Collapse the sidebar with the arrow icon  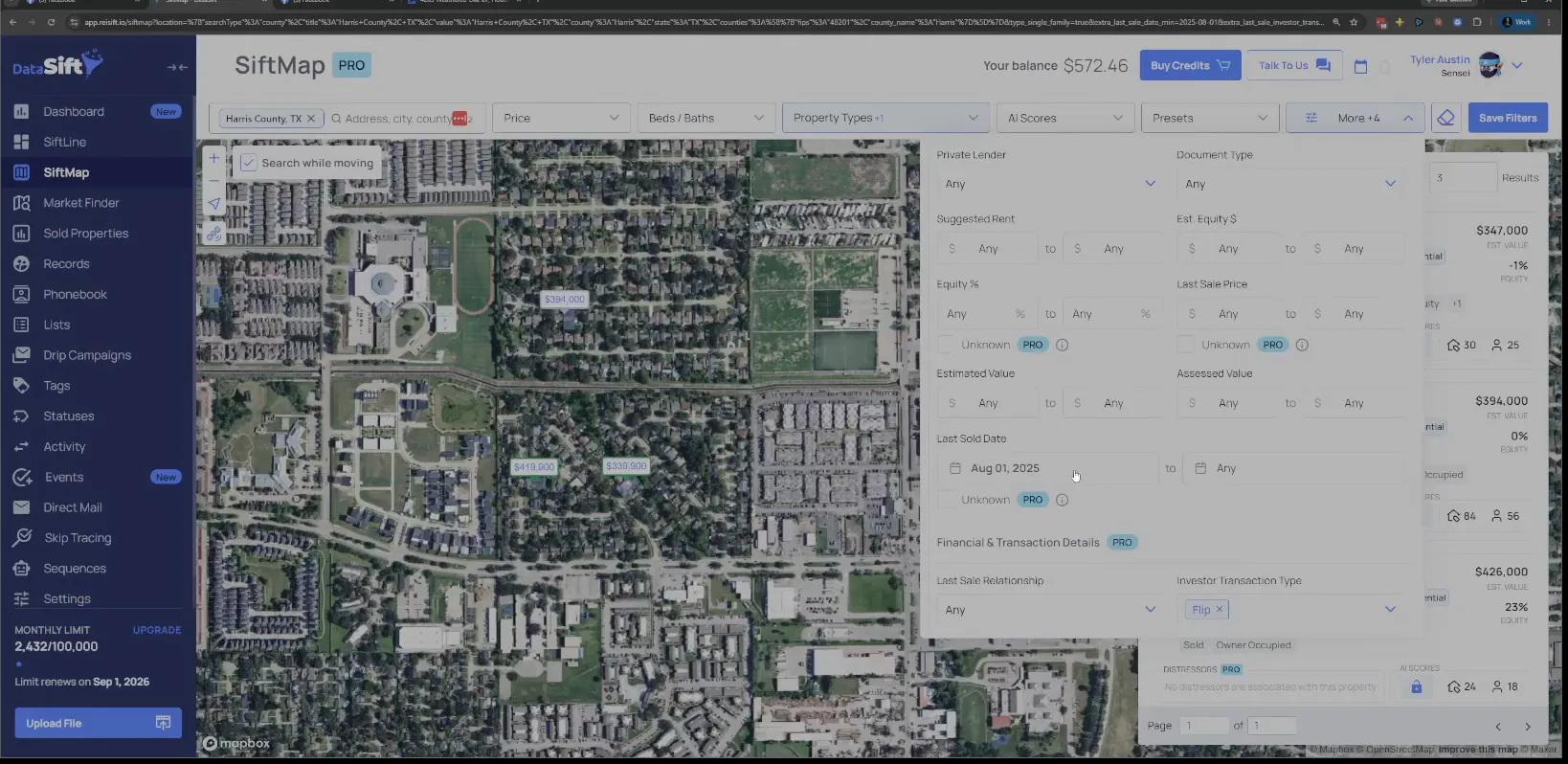[x=177, y=67]
